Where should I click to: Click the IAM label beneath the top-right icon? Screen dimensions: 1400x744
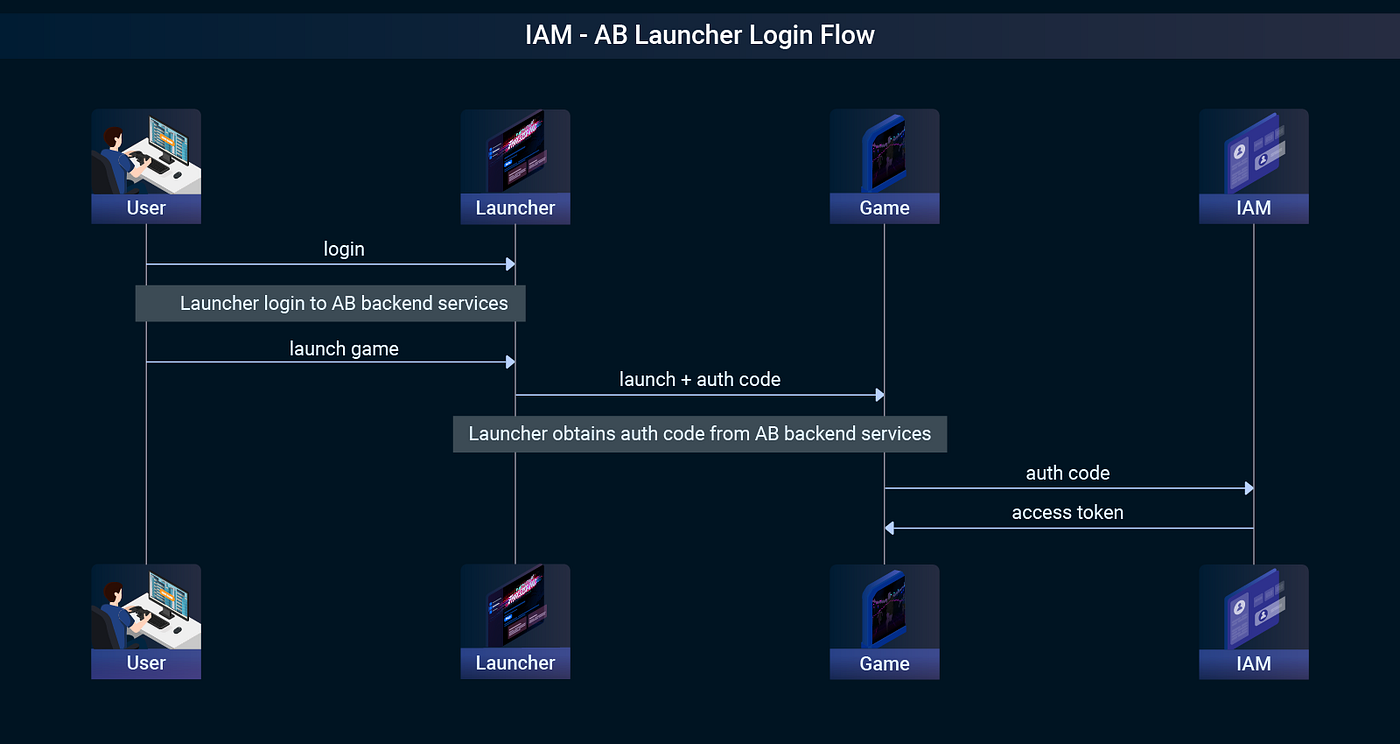pyautogui.click(x=1253, y=208)
